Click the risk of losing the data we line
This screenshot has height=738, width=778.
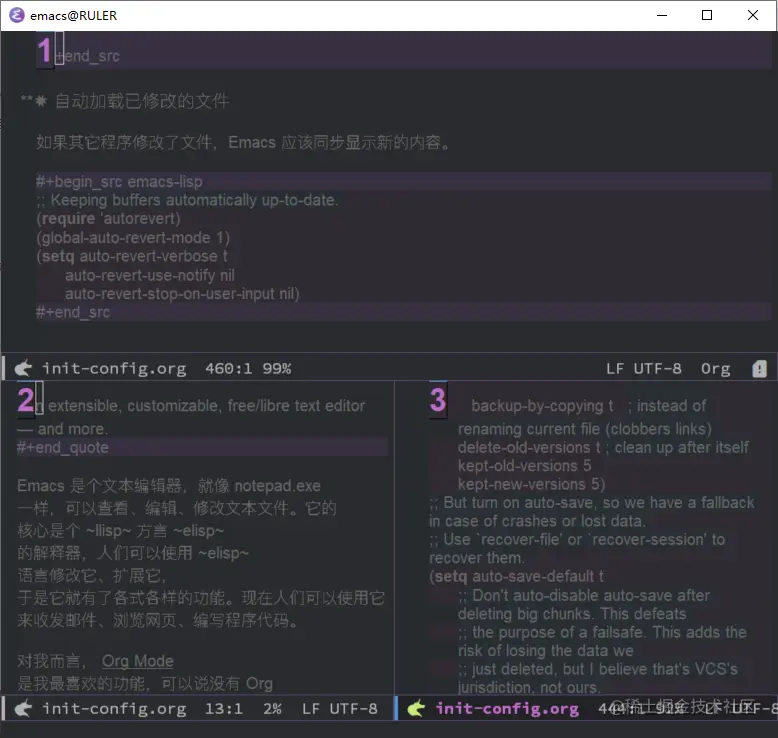545,651
